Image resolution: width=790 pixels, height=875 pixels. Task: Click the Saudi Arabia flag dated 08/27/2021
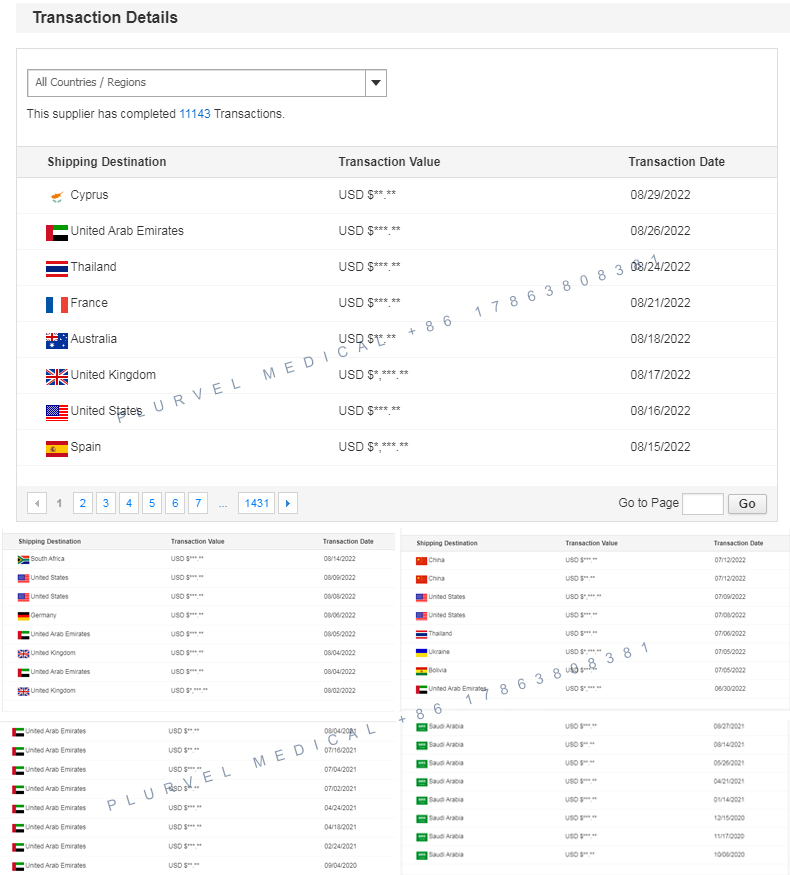pos(422,727)
